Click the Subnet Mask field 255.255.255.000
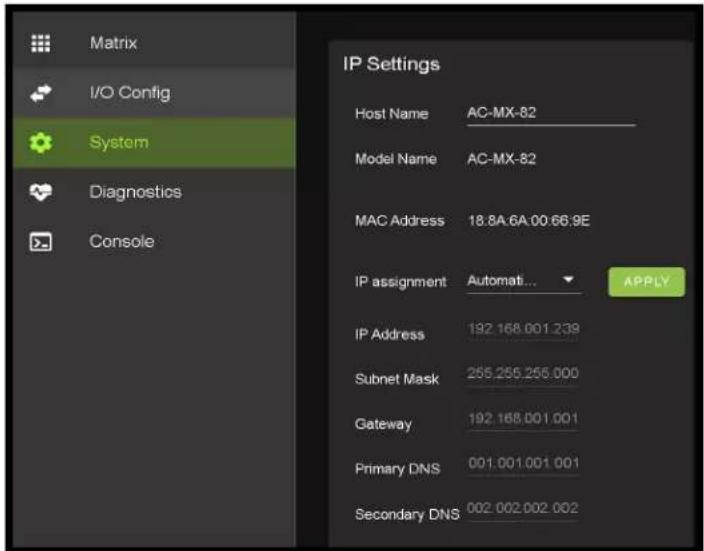Screen dimensions: 704x551 523,375
